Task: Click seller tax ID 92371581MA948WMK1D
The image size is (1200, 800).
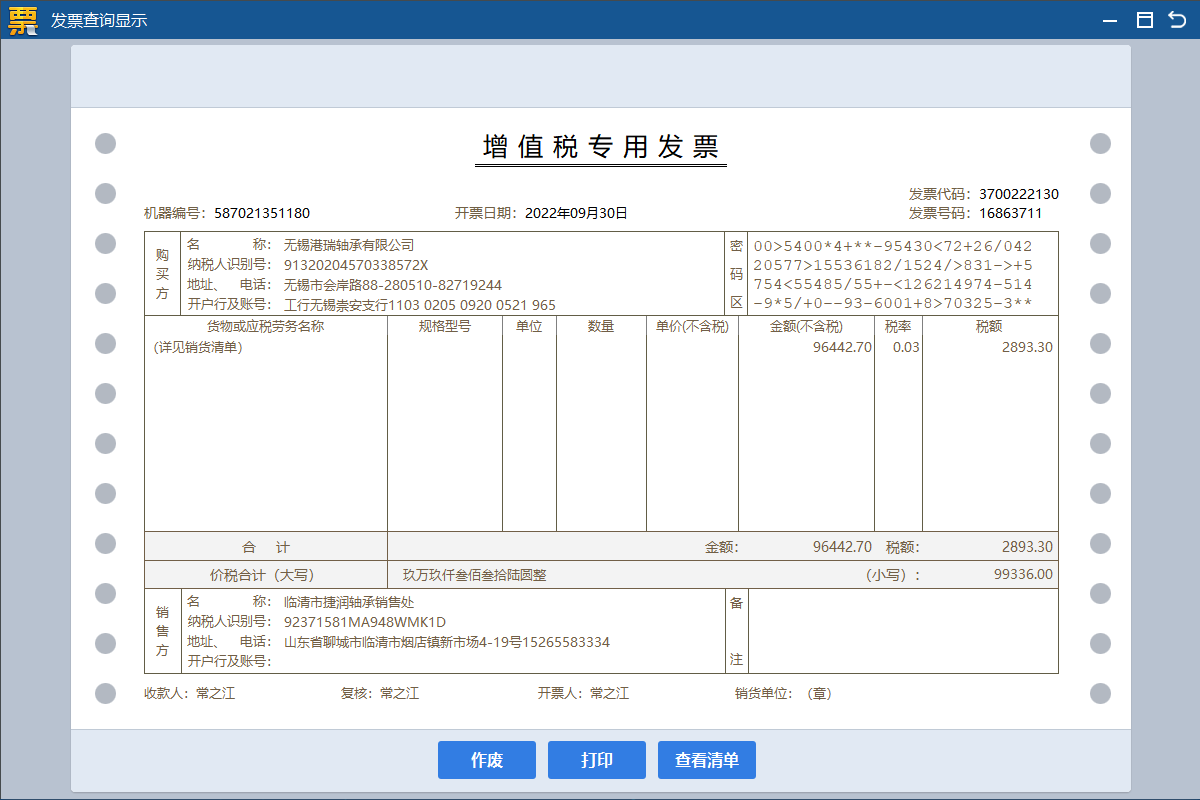Action: [365, 622]
